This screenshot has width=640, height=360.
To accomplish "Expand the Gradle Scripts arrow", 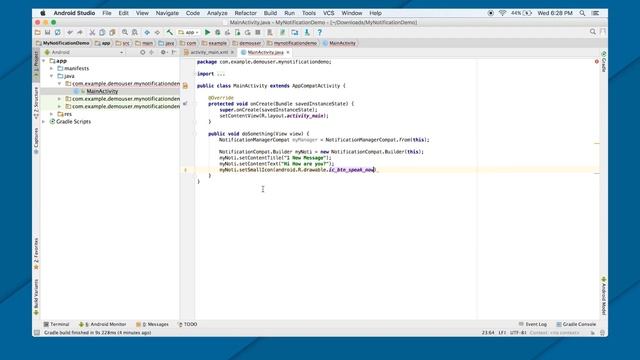I will point(44,122).
